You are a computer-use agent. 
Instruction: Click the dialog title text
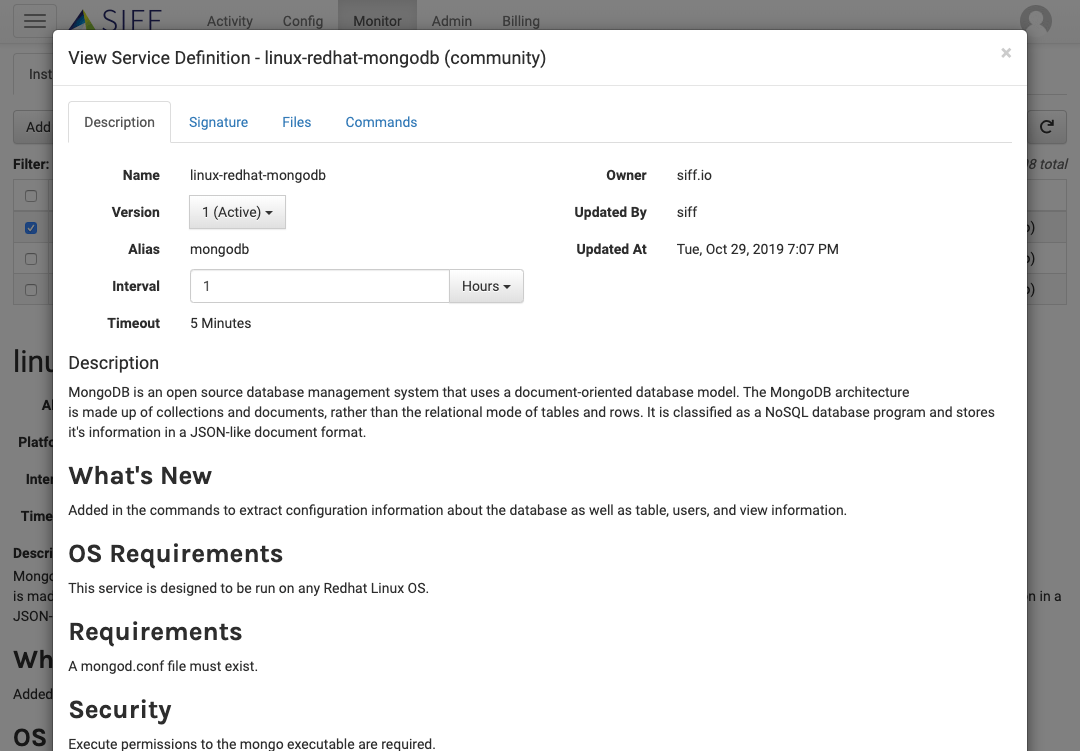click(307, 58)
